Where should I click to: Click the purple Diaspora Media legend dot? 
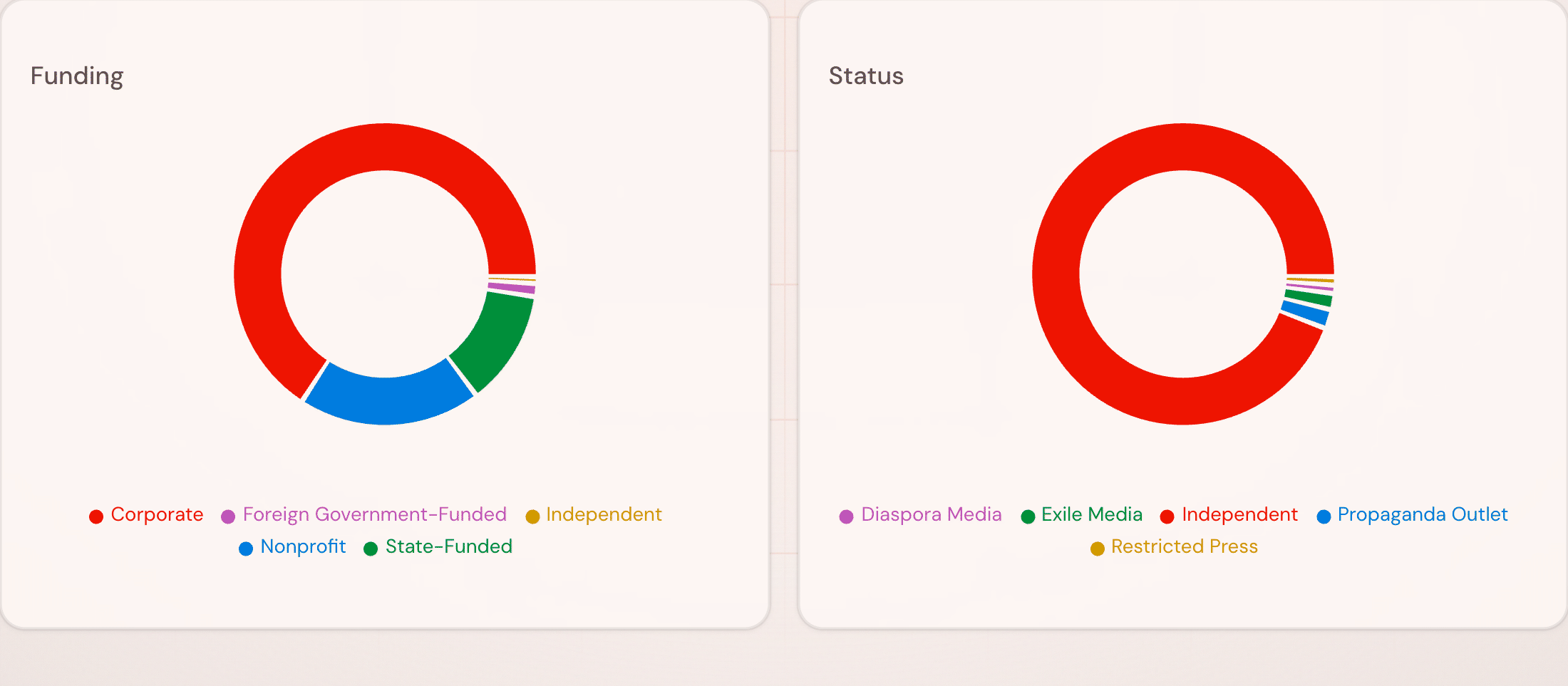pyautogui.click(x=846, y=516)
